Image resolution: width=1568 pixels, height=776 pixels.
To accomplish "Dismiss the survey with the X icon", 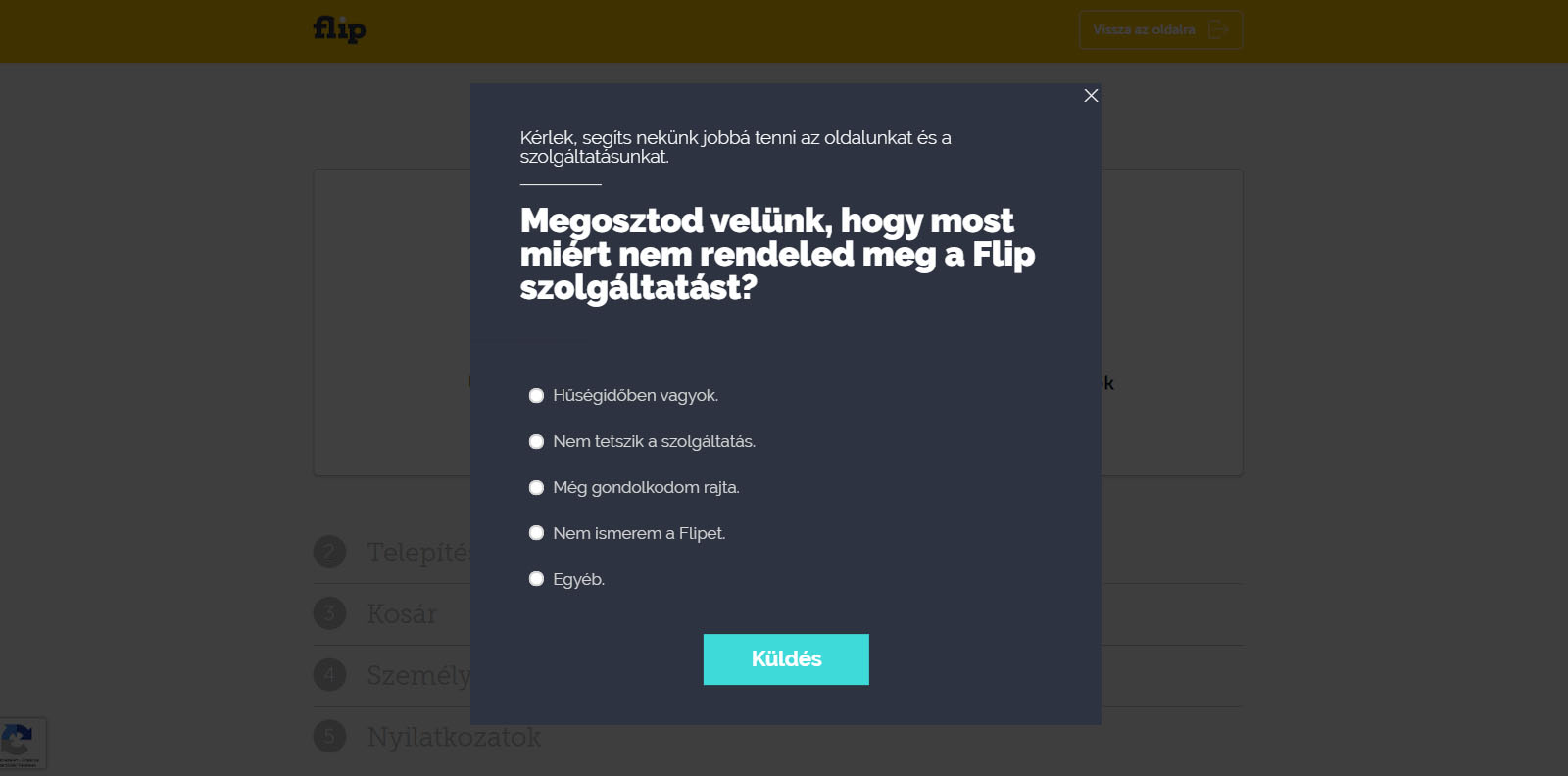I will [1092, 96].
